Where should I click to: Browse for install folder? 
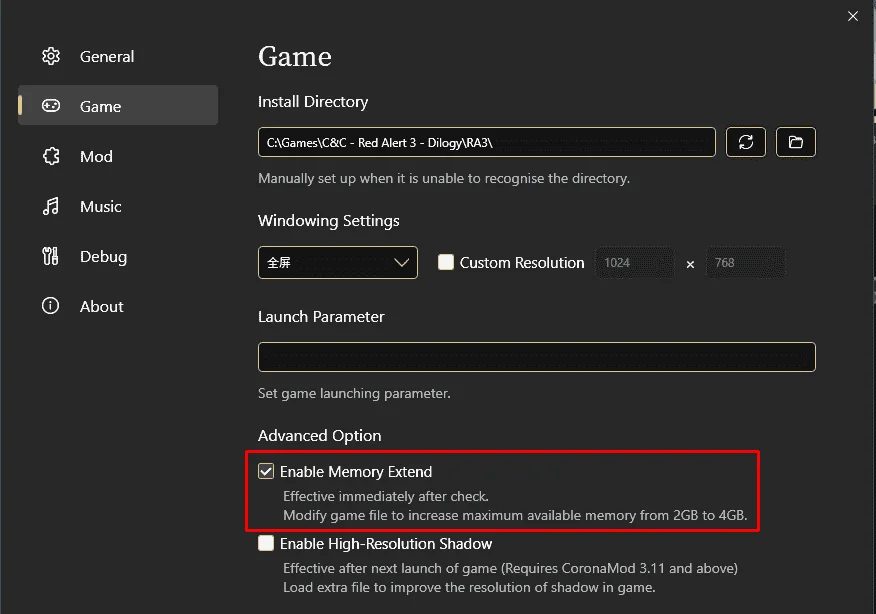pos(796,142)
